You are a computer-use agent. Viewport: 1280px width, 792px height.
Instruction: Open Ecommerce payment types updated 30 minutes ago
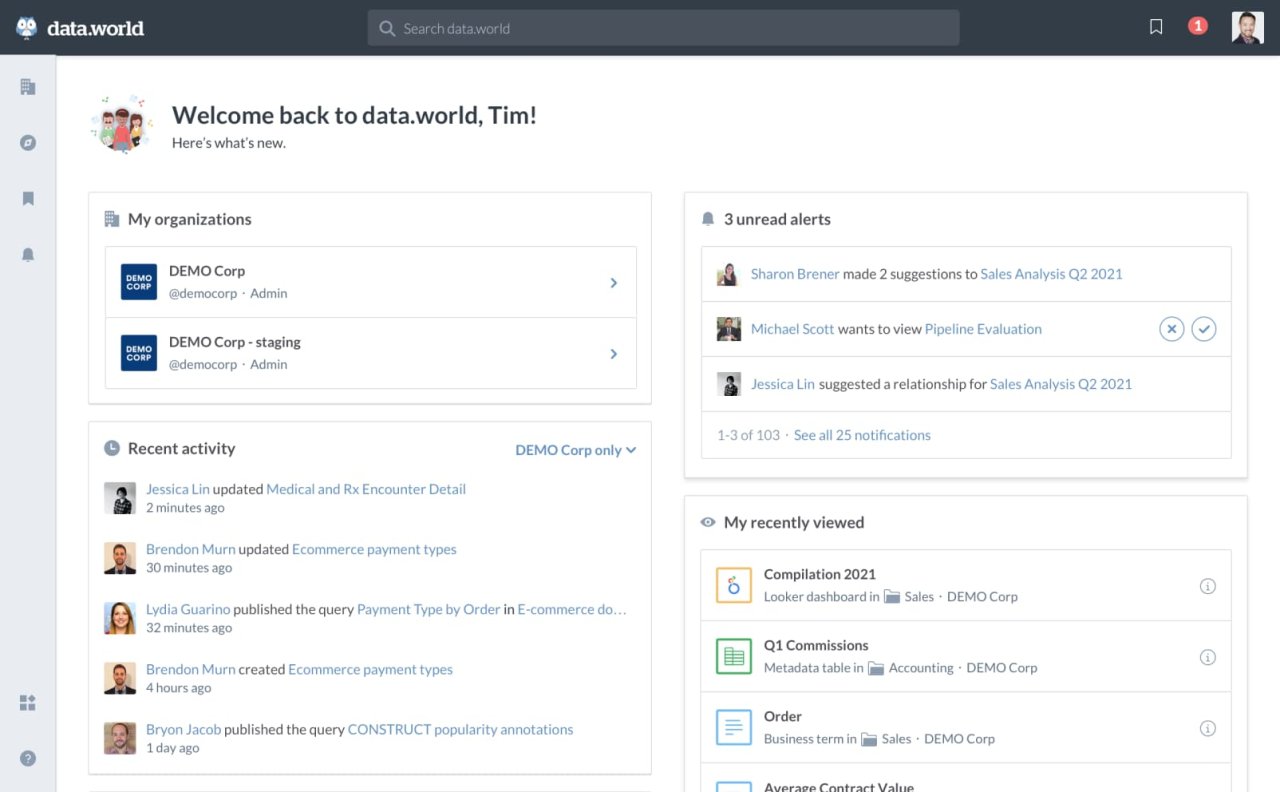(374, 549)
